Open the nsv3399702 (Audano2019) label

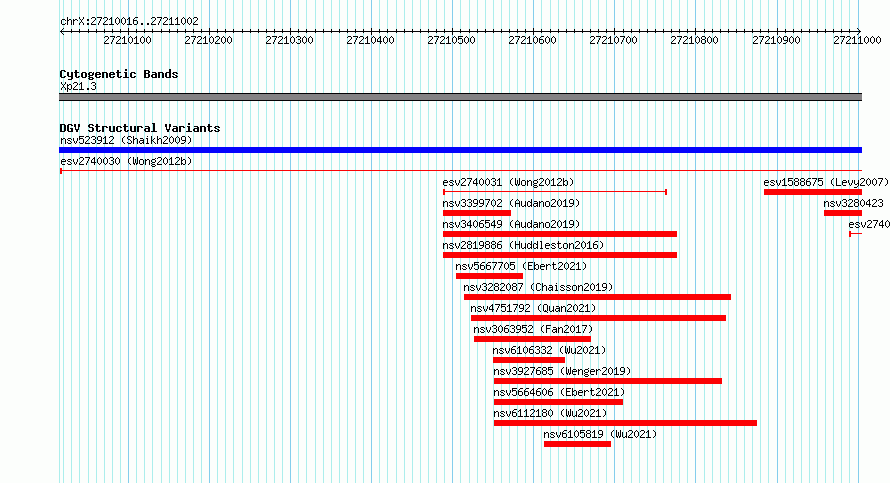tap(511, 203)
